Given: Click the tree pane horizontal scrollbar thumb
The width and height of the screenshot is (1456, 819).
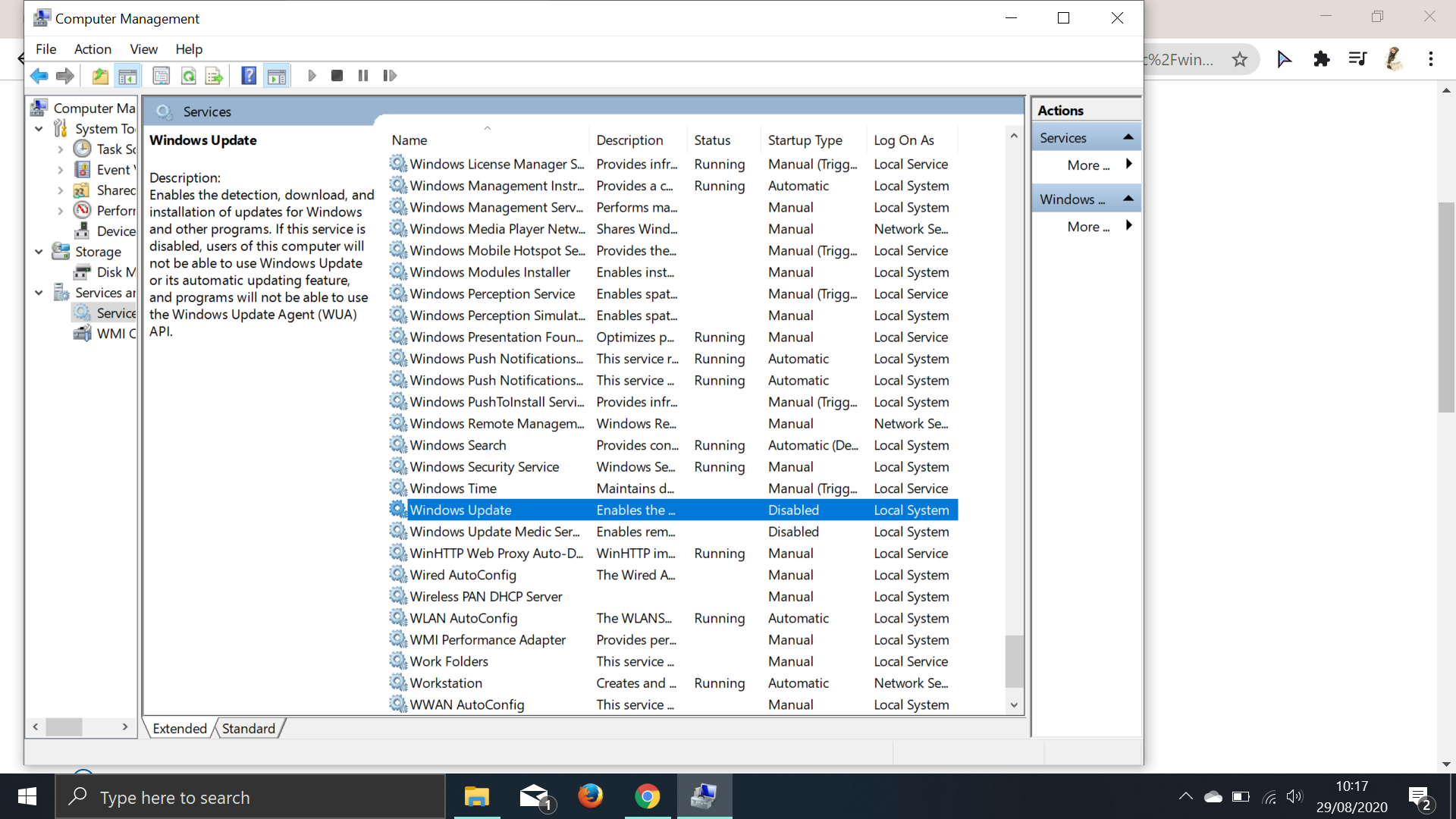Looking at the screenshot, I should (64, 727).
